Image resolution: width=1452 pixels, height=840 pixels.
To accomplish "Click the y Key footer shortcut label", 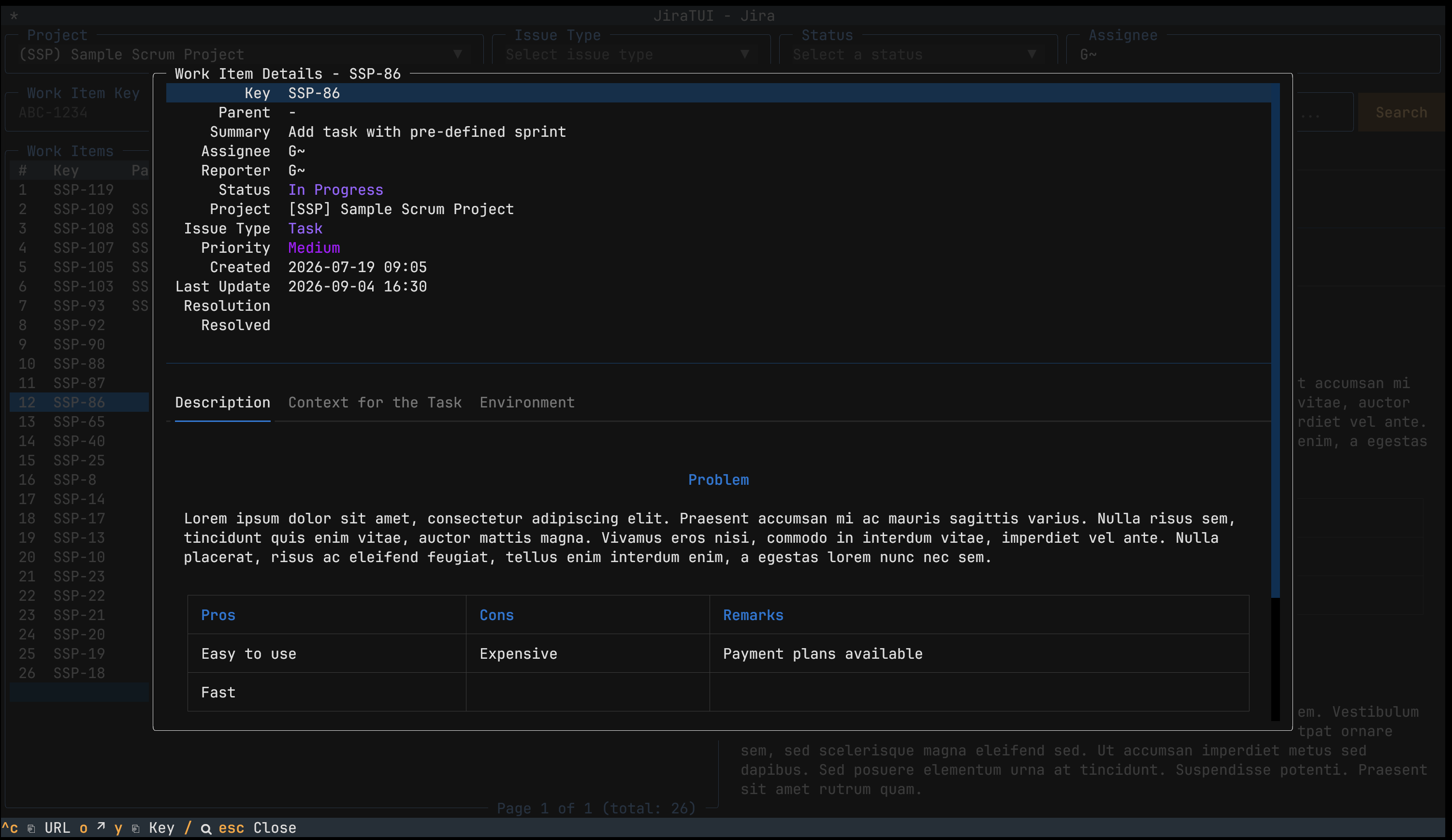I will (x=144, y=828).
